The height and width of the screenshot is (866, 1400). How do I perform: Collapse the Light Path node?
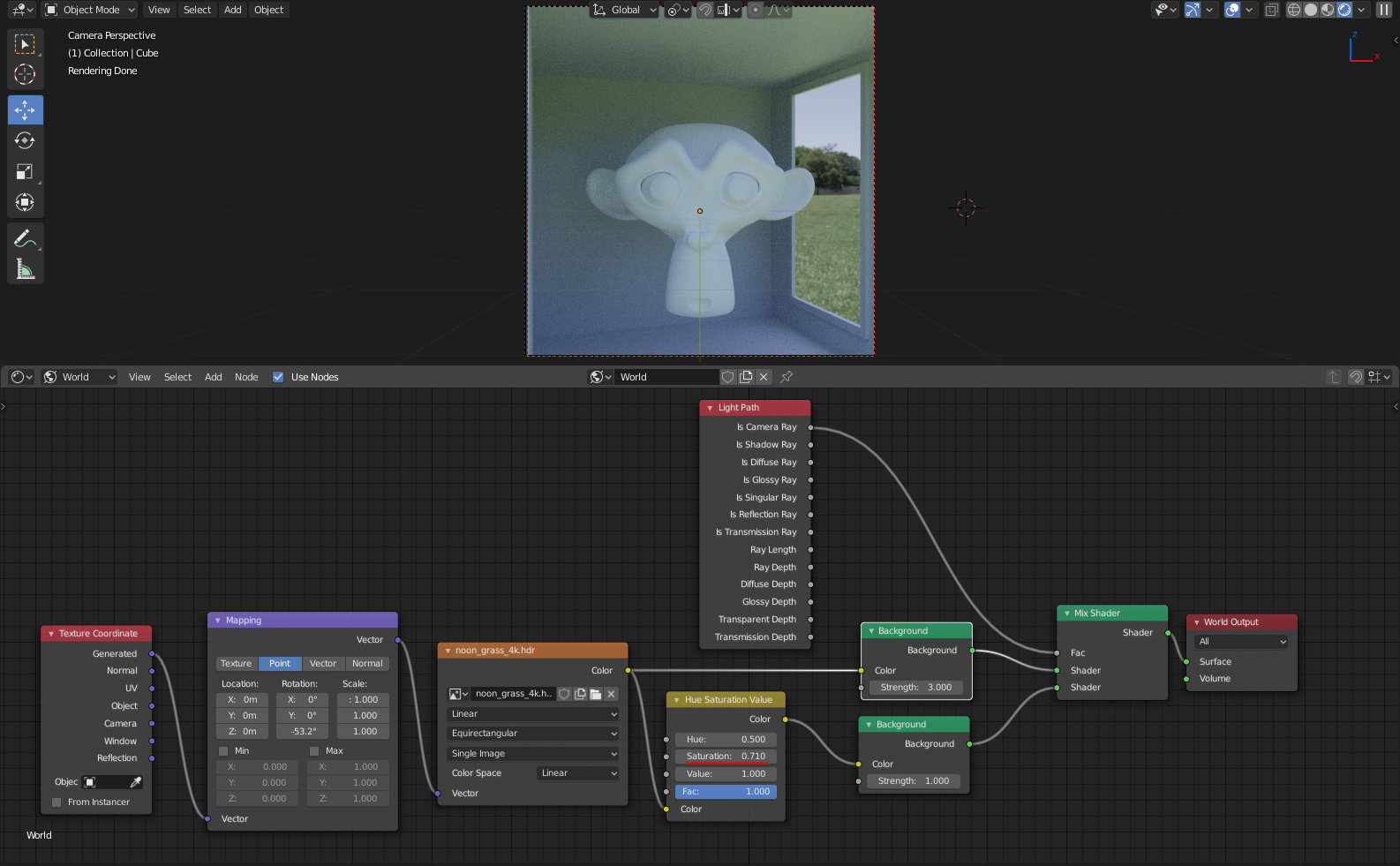tap(710, 408)
